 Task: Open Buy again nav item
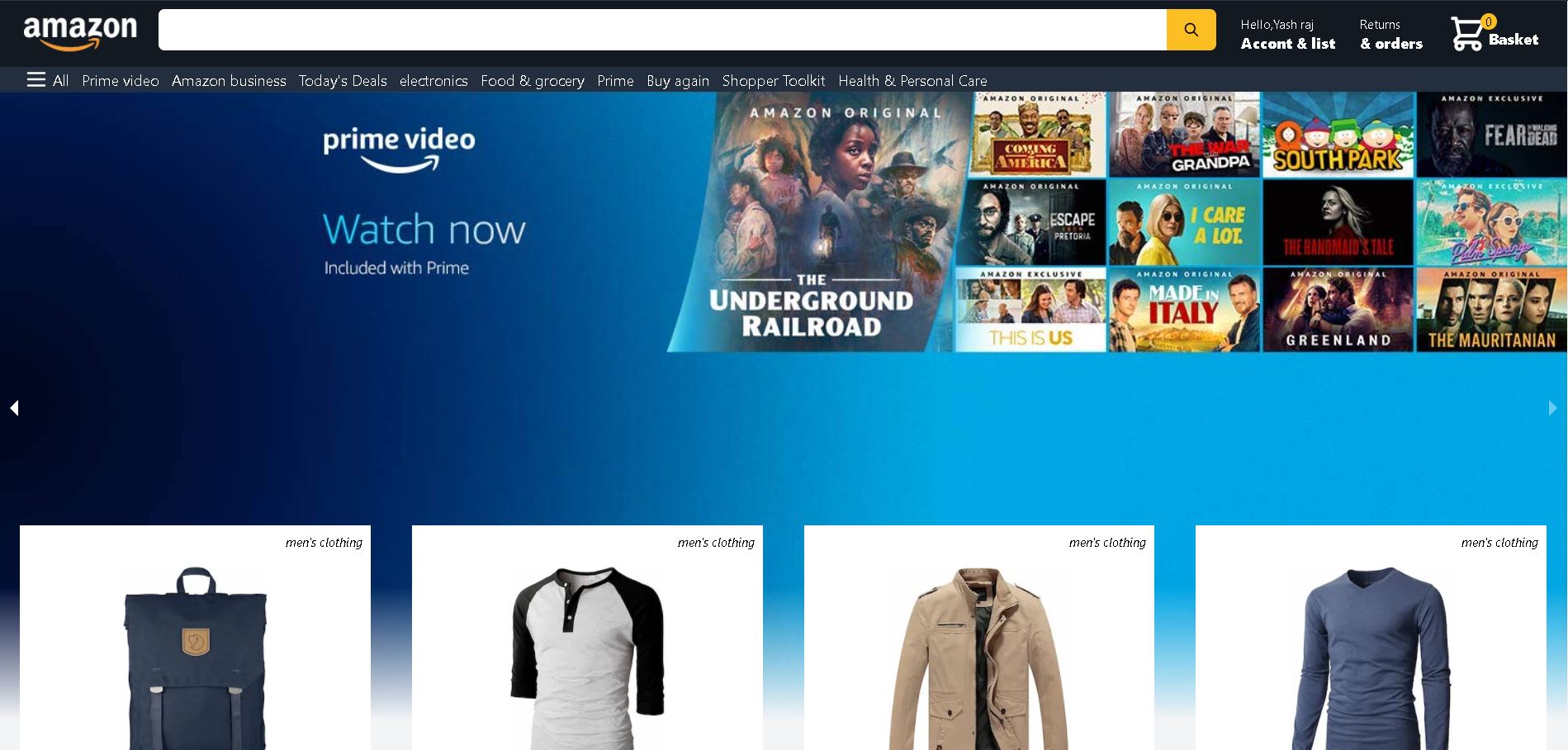tap(678, 80)
